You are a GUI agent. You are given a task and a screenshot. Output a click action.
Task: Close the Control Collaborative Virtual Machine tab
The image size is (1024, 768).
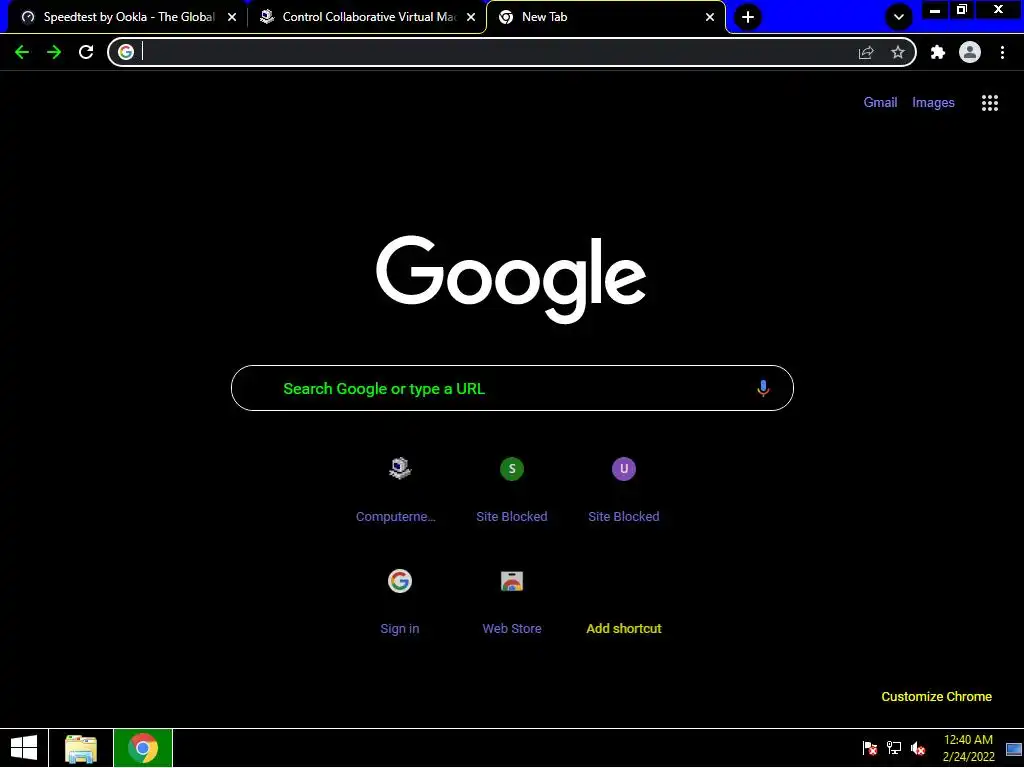(471, 18)
